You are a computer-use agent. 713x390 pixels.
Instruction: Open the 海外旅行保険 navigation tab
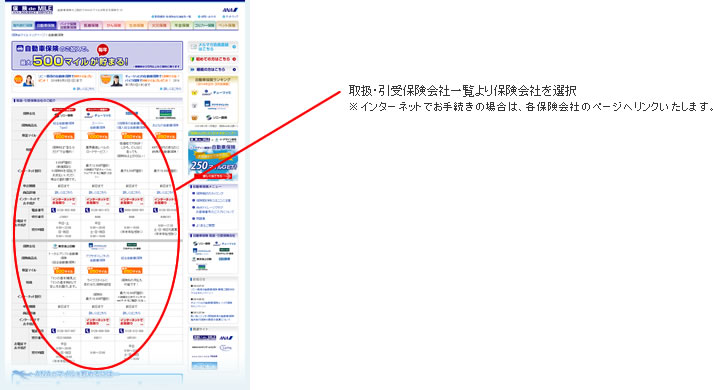pos(23,25)
